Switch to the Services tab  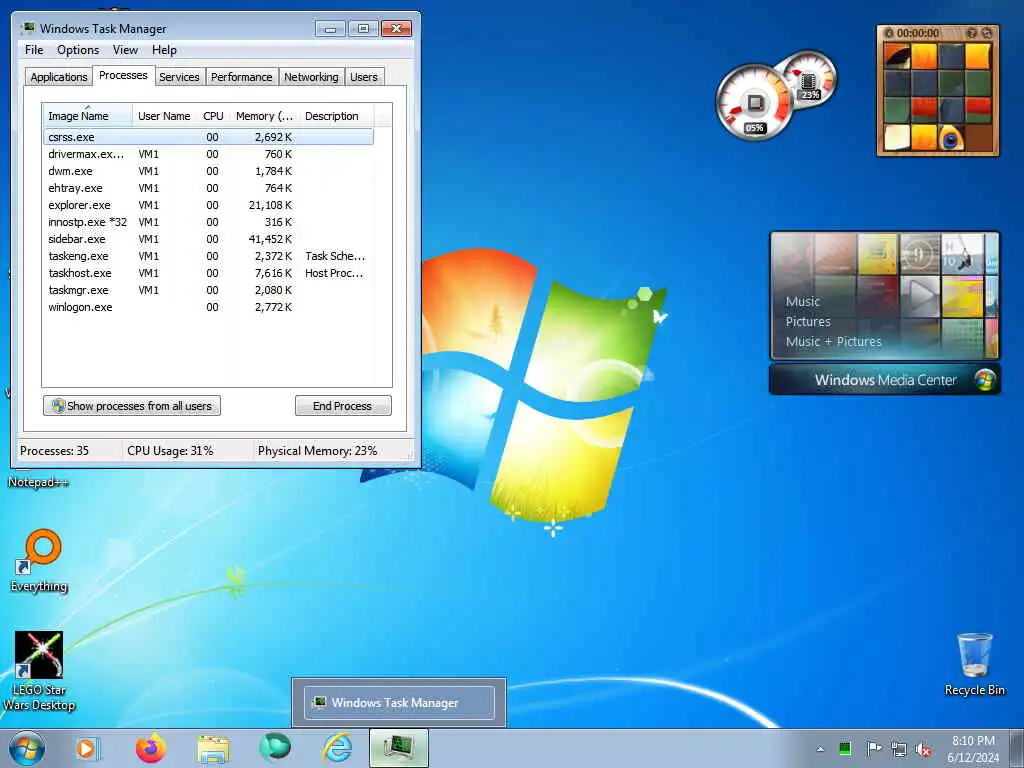179,77
